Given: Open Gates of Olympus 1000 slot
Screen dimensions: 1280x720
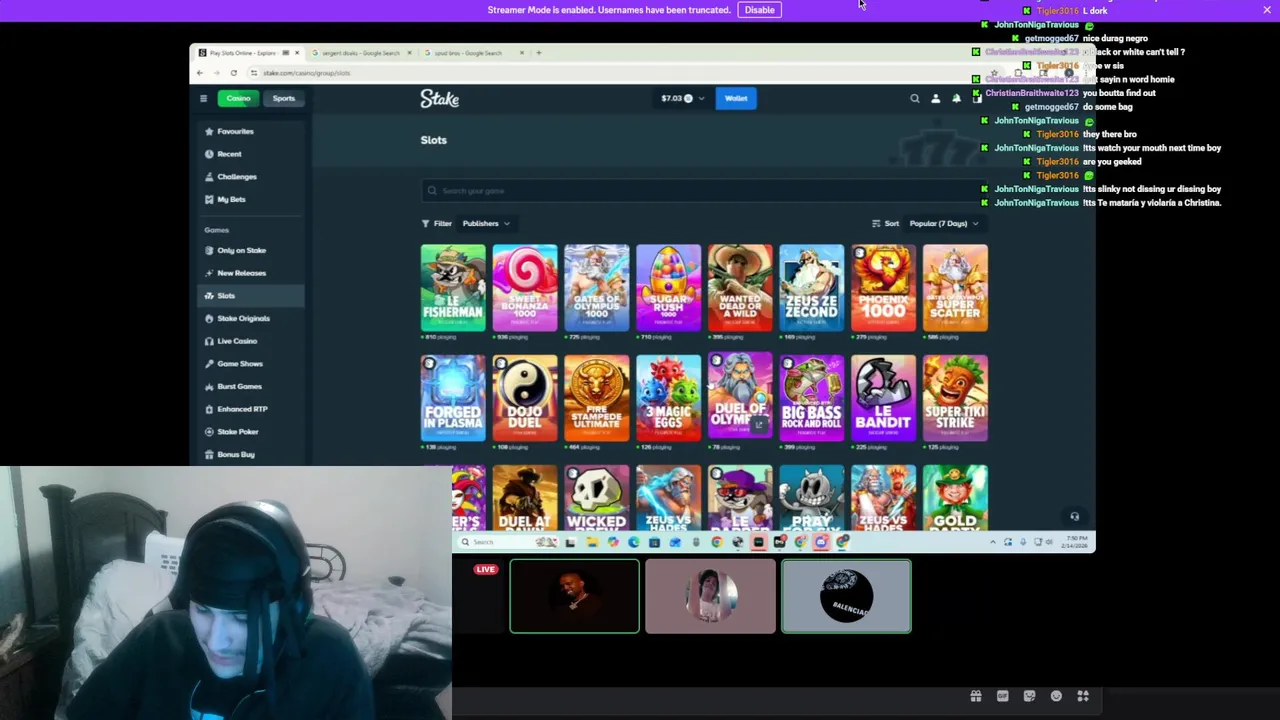Looking at the screenshot, I should tap(597, 287).
